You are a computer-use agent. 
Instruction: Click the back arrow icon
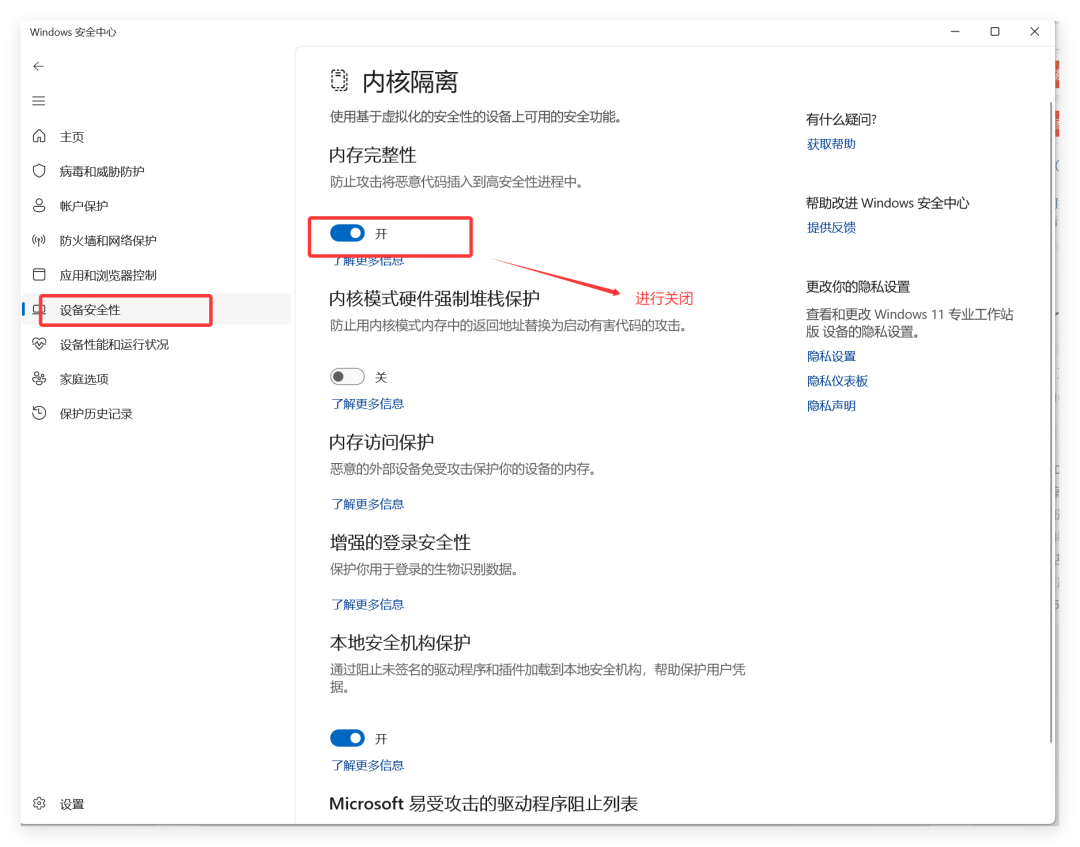(39, 66)
